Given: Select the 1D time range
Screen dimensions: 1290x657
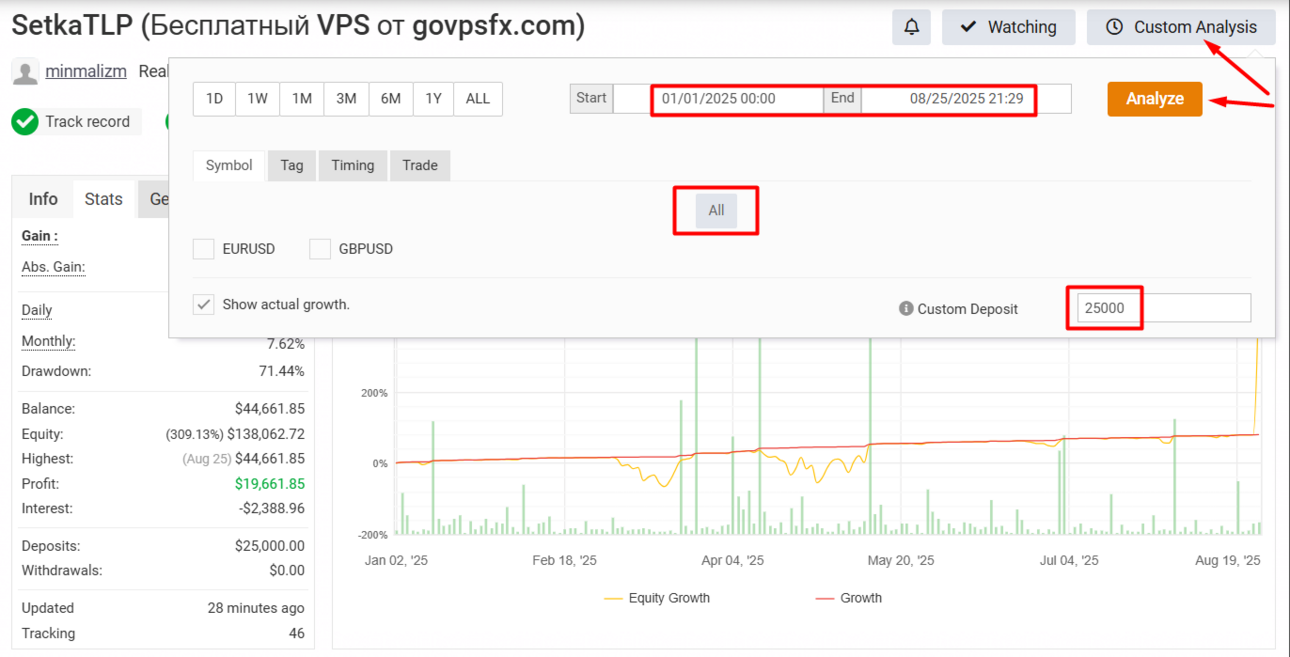Looking at the screenshot, I should coord(214,99).
